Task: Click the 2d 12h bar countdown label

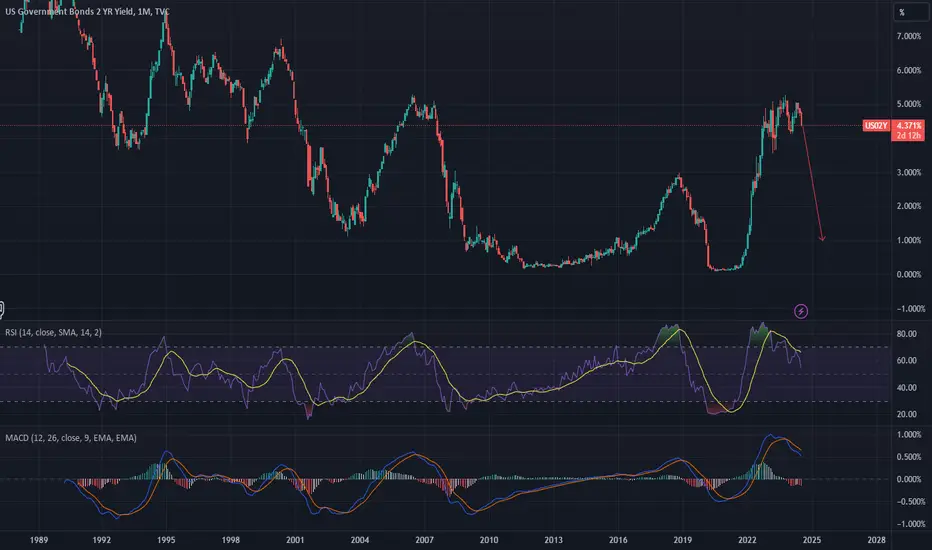Action: 908,136
